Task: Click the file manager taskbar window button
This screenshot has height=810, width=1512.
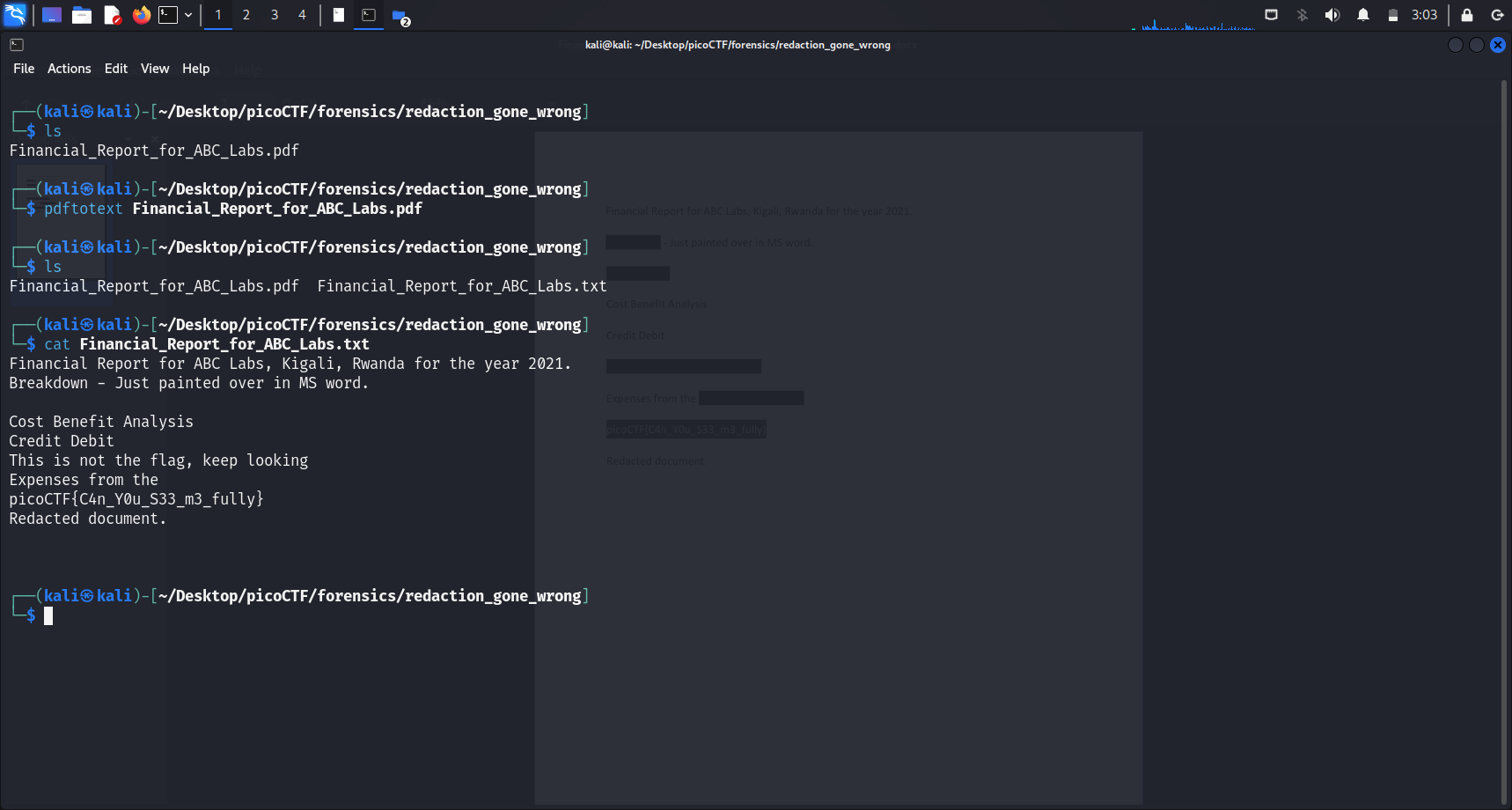Action: pos(400,16)
